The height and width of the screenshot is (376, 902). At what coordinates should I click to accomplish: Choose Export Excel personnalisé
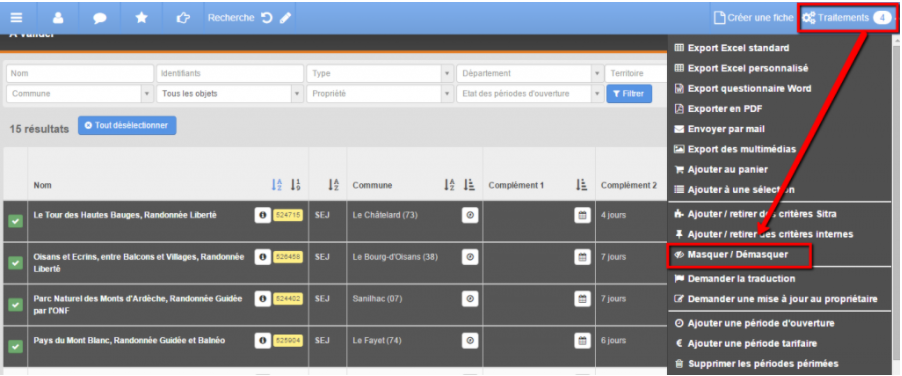[748, 68]
